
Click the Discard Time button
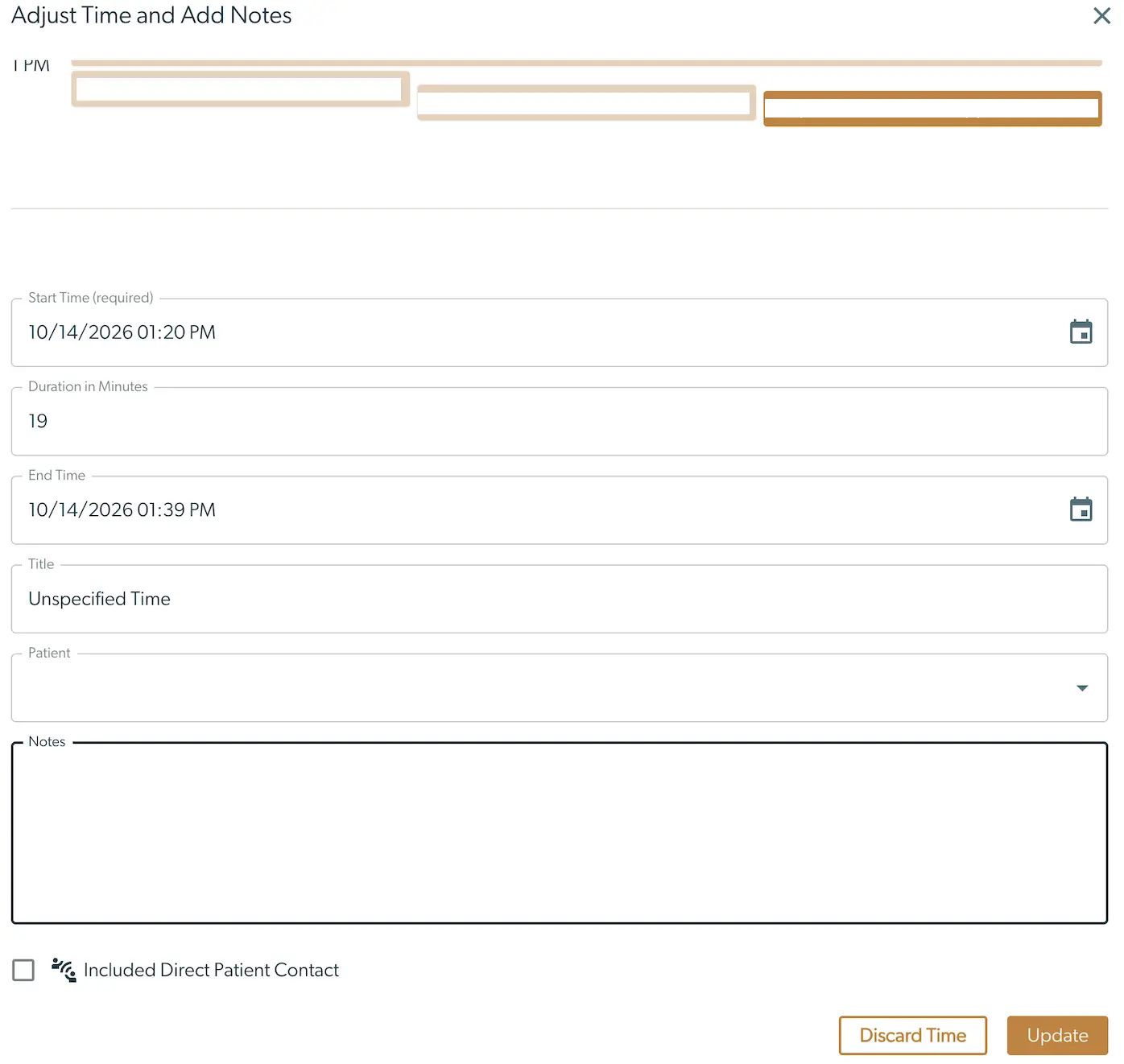(x=912, y=1035)
